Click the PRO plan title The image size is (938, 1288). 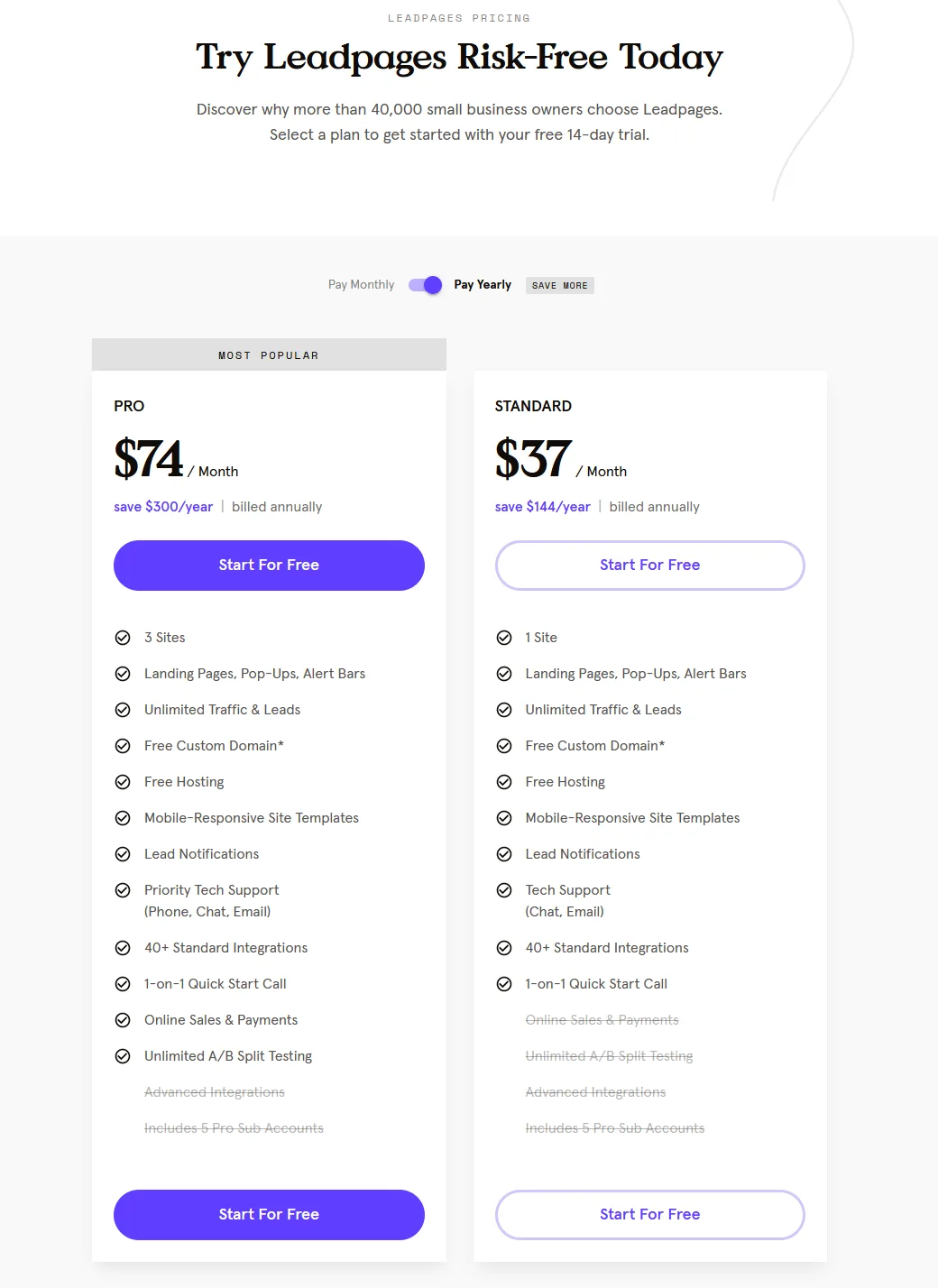[129, 406]
